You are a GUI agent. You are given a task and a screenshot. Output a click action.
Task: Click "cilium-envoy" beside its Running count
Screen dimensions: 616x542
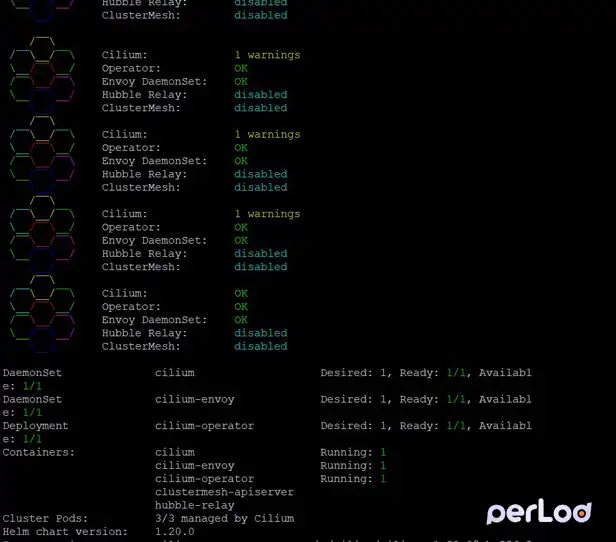pos(194,465)
